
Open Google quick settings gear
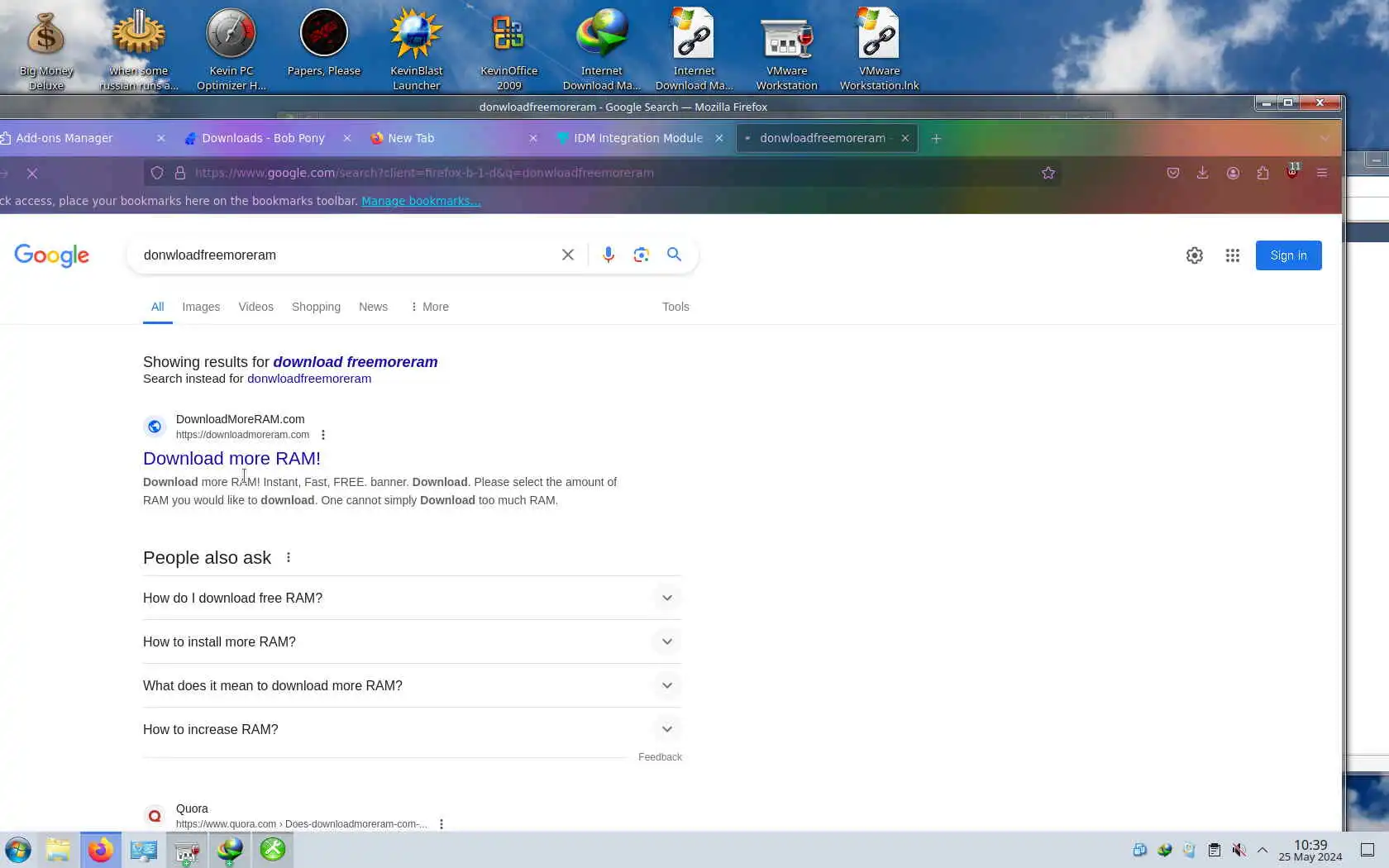tap(1194, 255)
